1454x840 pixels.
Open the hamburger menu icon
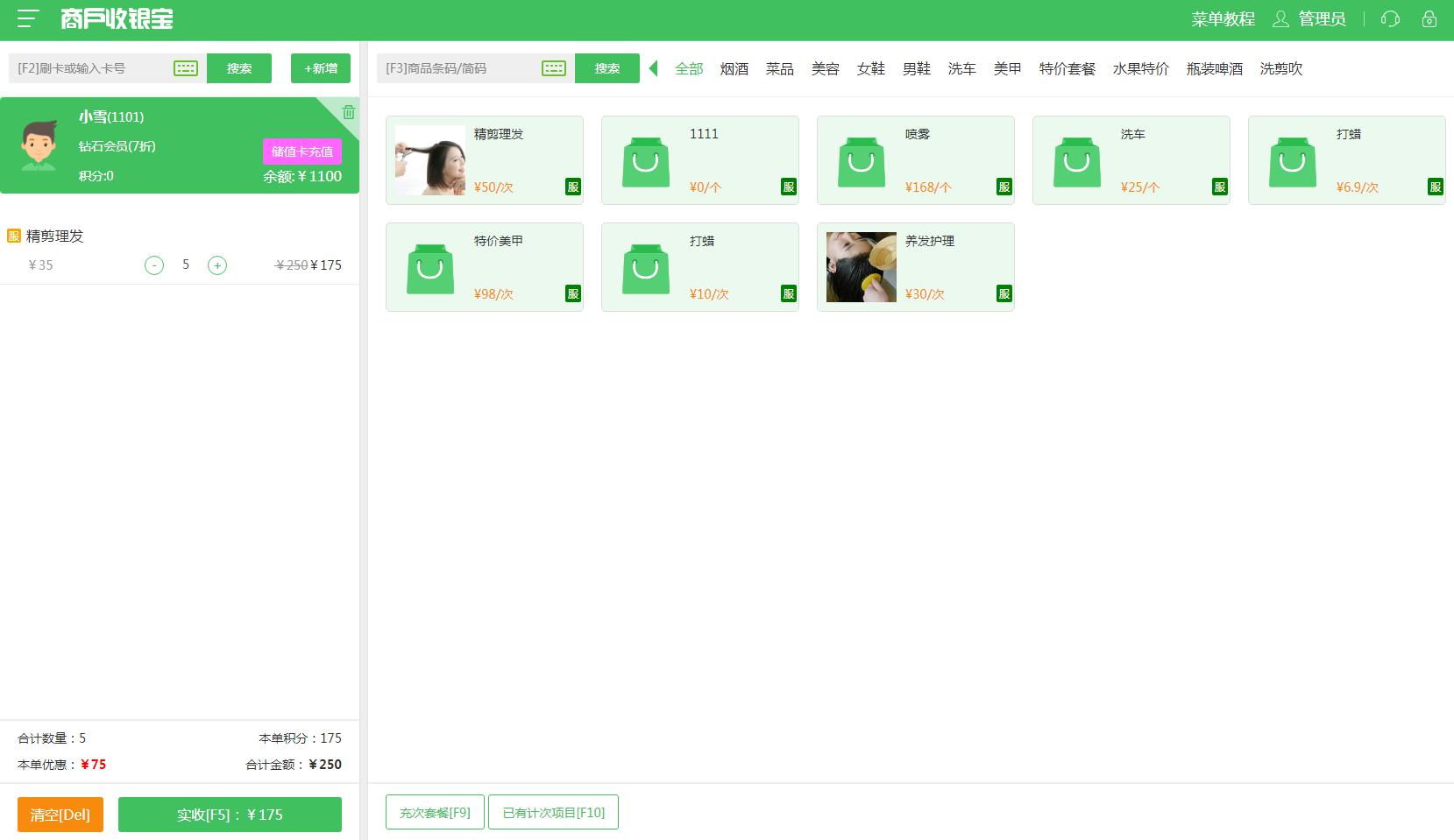[x=28, y=18]
